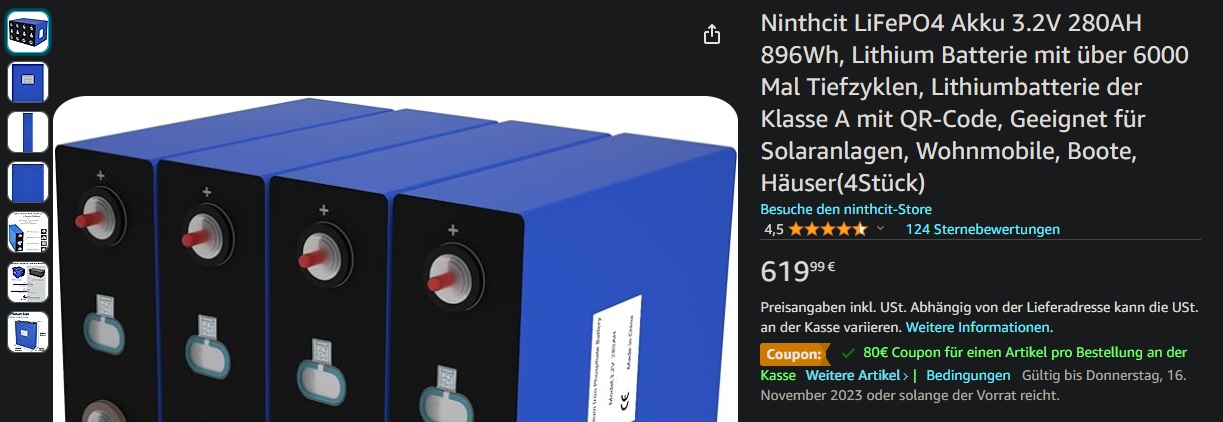The height and width of the screenshot is (422, 1223).
Task: Select the fifth thumbnail with specification sheet
Action: click(x=28, y=232)
